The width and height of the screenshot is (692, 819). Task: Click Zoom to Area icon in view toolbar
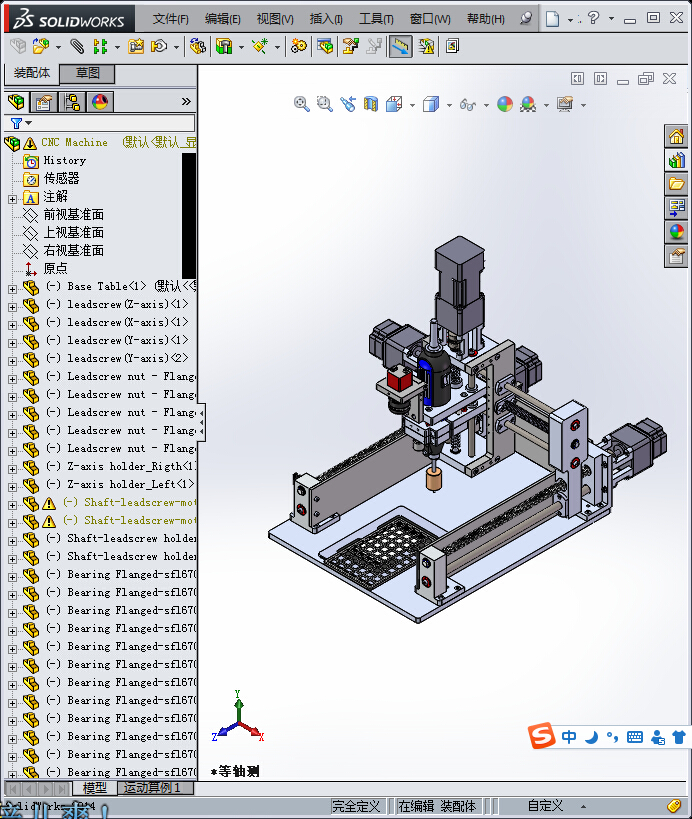[324, 104]
